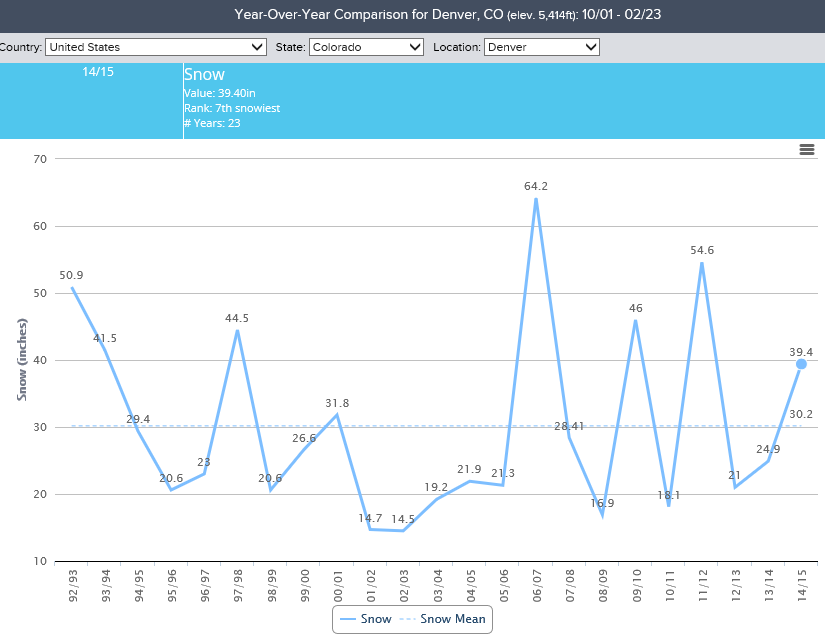Click the Snow summary panel title
This screenshot has width=825, height=638.
pos(205,75)
